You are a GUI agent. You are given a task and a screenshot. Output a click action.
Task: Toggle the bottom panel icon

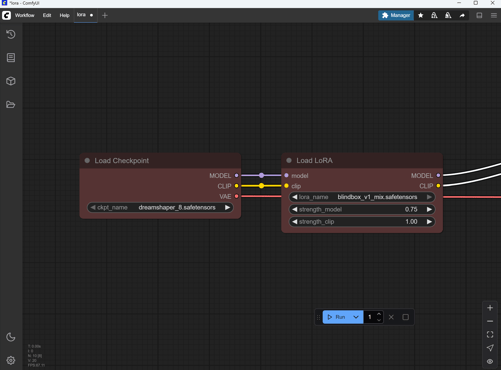479,15
